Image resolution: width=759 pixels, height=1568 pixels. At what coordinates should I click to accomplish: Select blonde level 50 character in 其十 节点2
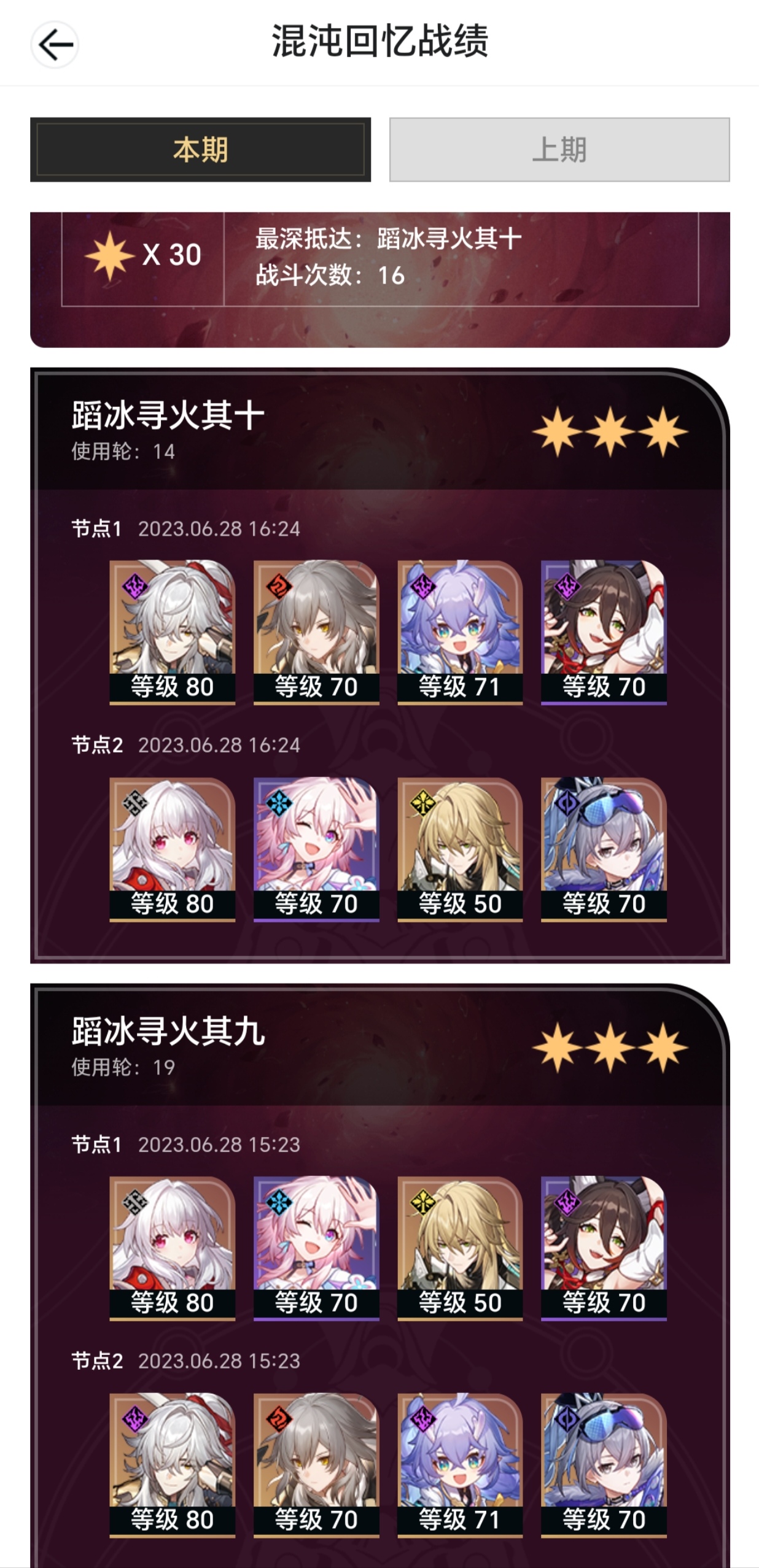pos(460,849)
